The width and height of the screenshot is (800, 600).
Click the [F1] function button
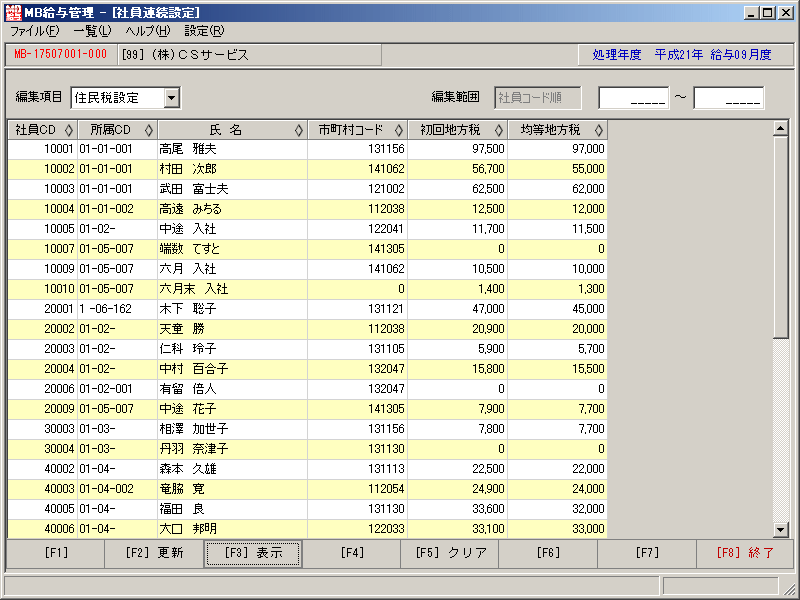56,553
